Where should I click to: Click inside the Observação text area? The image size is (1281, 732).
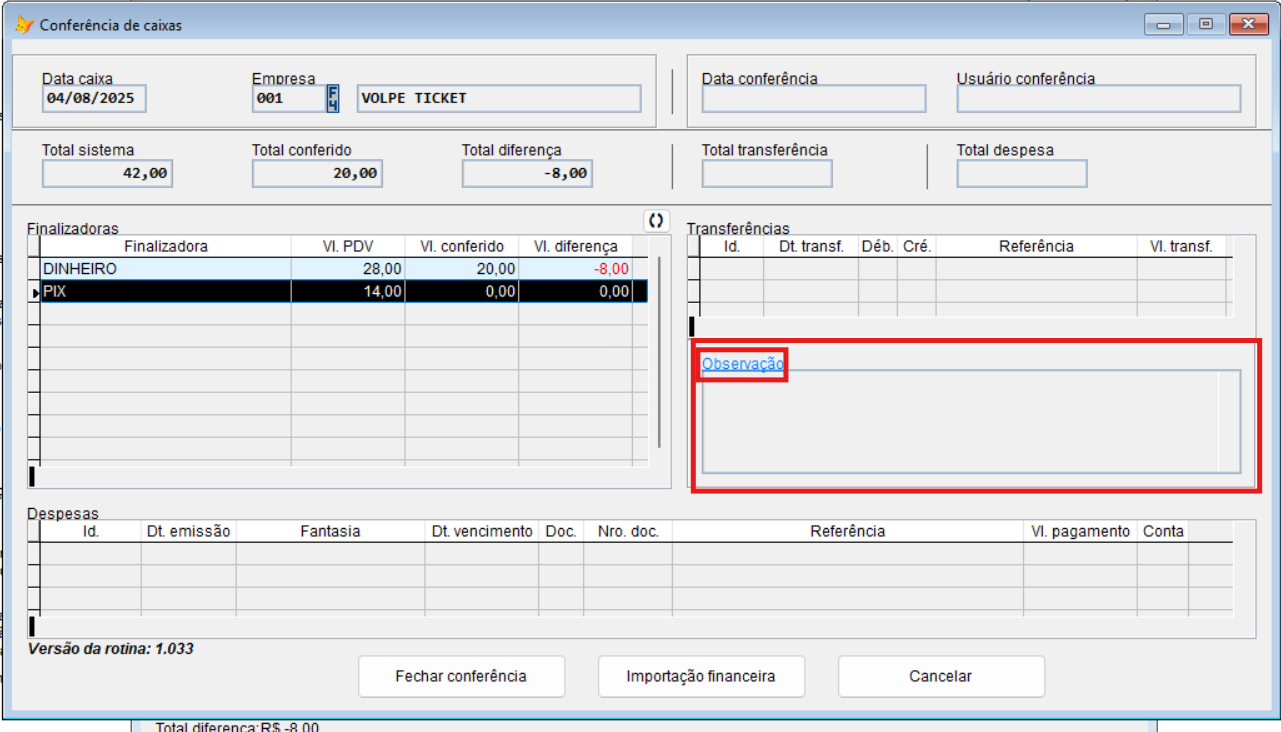click(x=971, y=421)
